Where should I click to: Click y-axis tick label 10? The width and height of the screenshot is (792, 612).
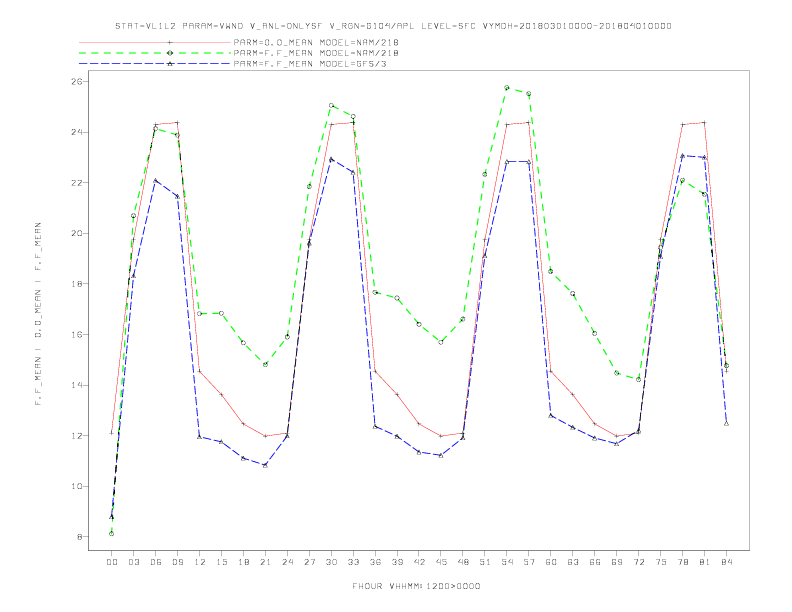point(79,486)
